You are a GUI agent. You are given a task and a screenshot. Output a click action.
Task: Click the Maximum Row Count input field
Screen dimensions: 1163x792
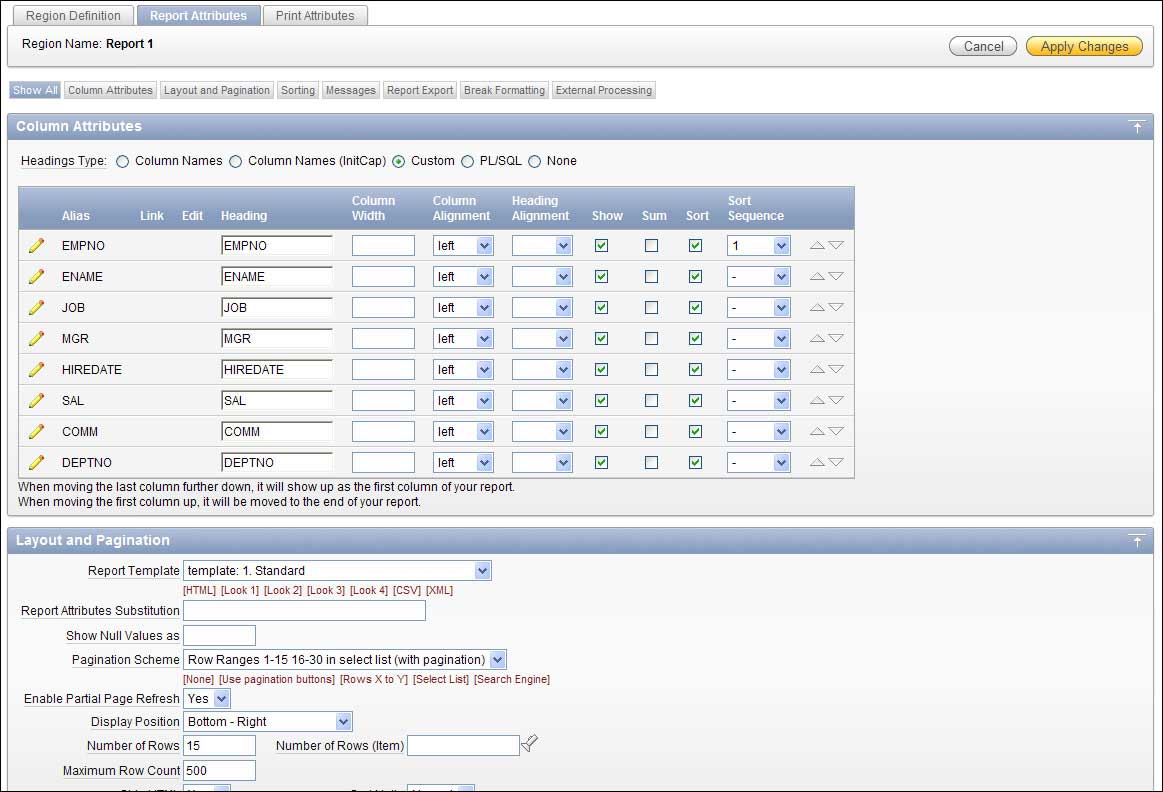click(219, 770)
